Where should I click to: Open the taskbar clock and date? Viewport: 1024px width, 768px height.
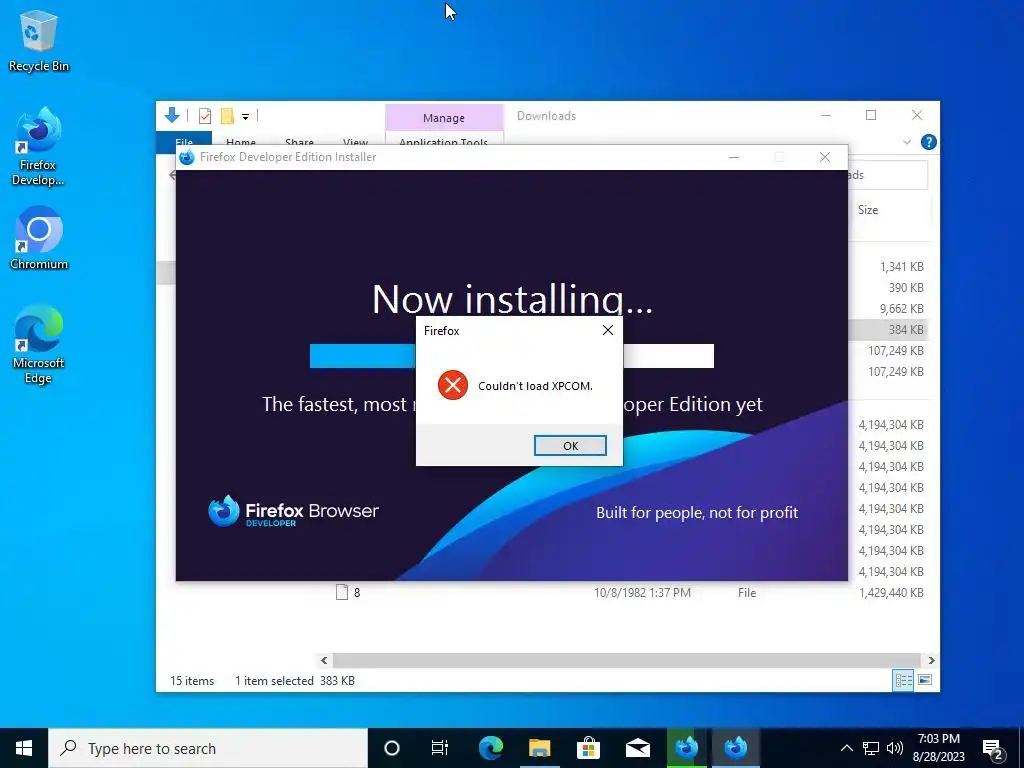tap(938, 748)
